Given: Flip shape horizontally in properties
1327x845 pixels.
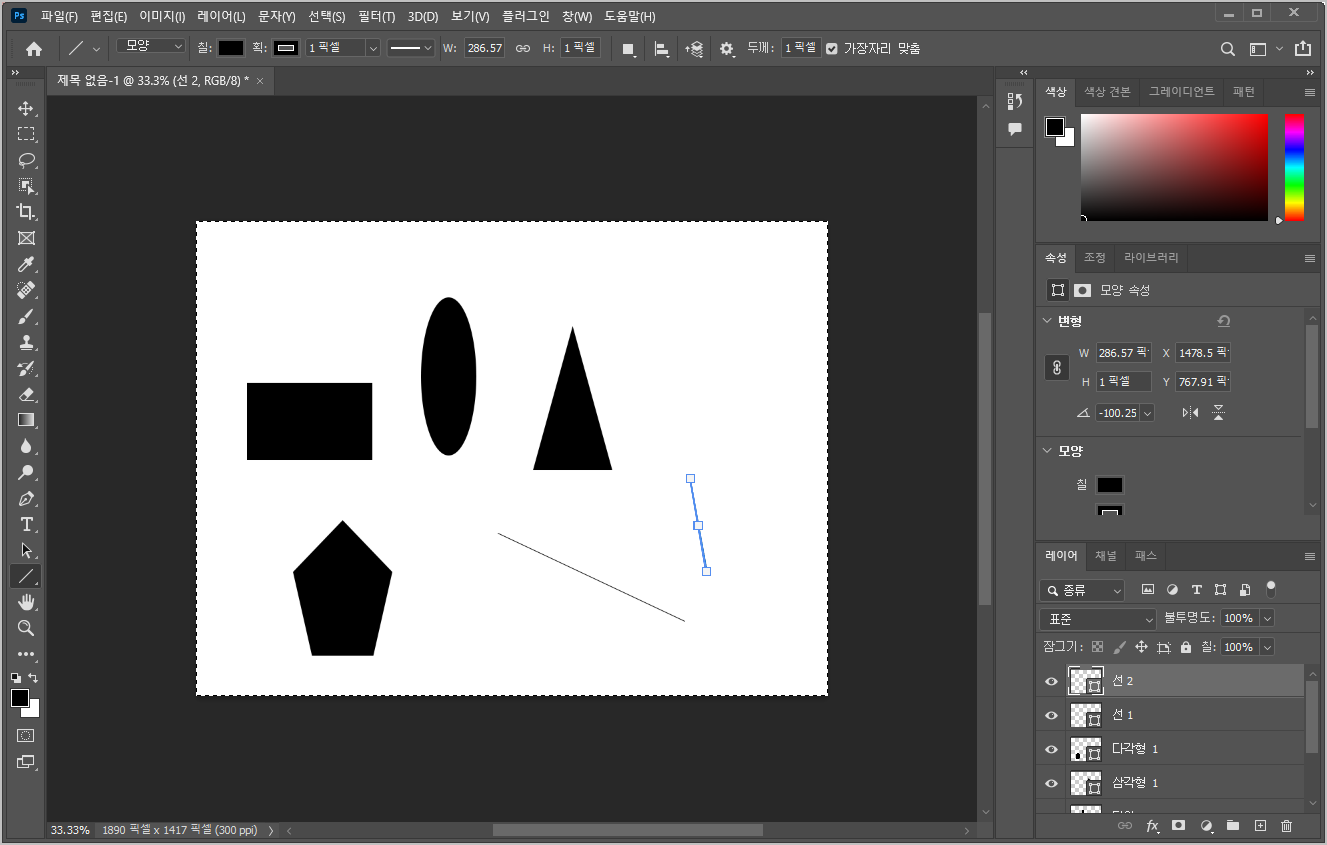Looking at the screenshot, I should point(1190,412).
